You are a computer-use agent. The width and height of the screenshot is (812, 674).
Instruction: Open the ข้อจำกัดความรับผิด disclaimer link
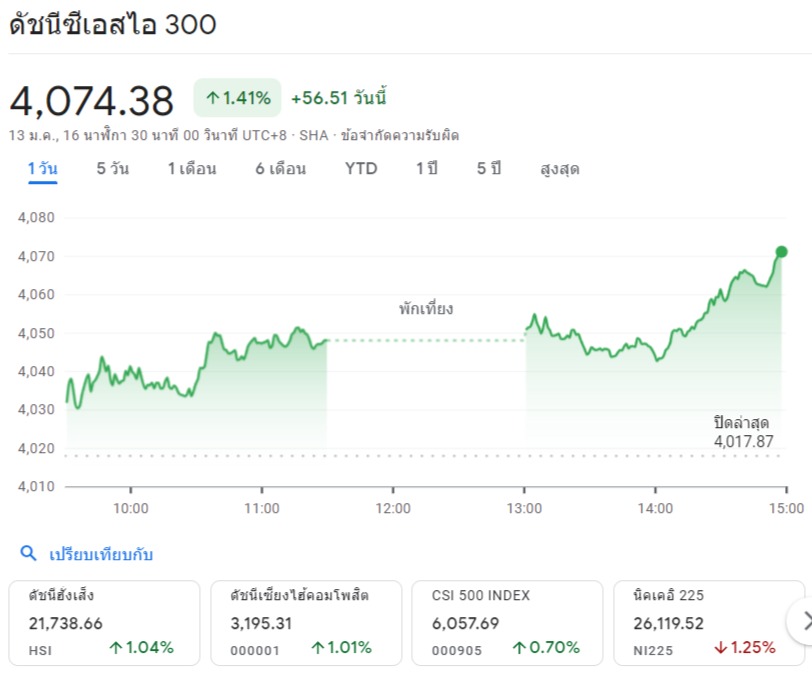pos(400,134)
